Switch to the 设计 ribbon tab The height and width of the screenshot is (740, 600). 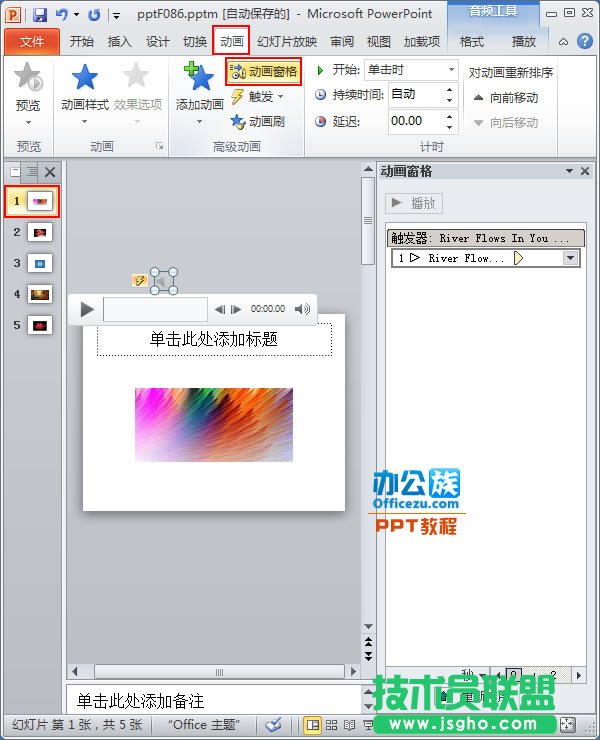(x=157, y=42)
